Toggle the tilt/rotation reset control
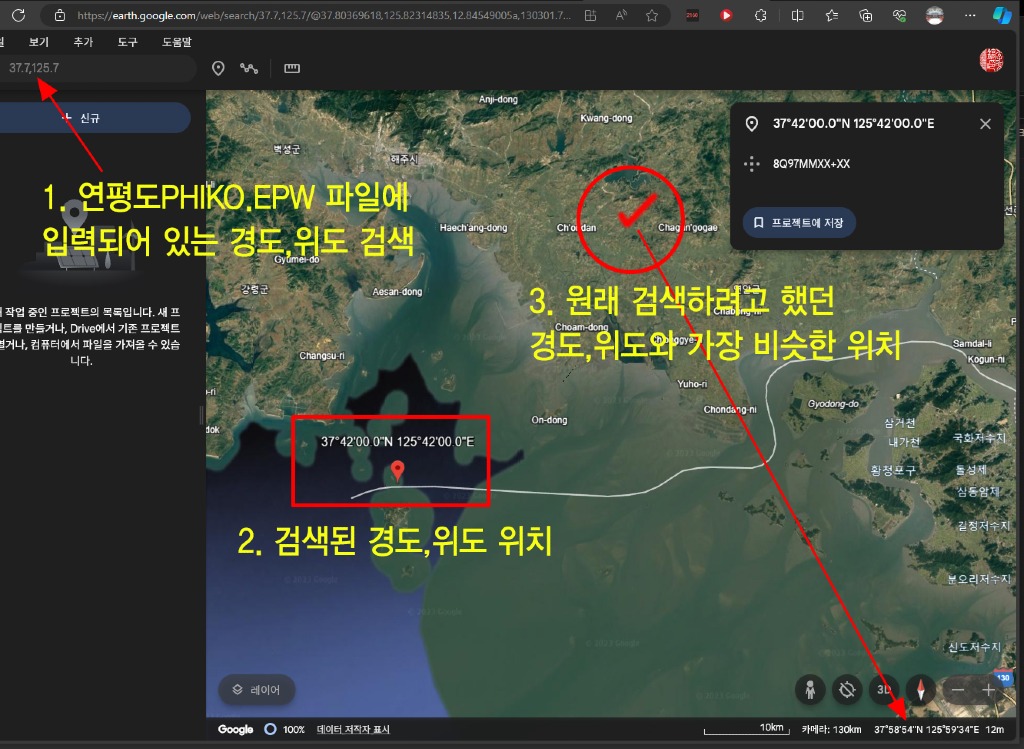 [847, 689]
